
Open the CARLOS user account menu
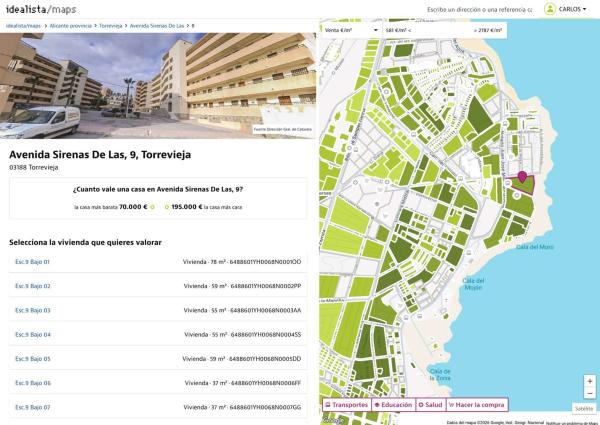572,9
